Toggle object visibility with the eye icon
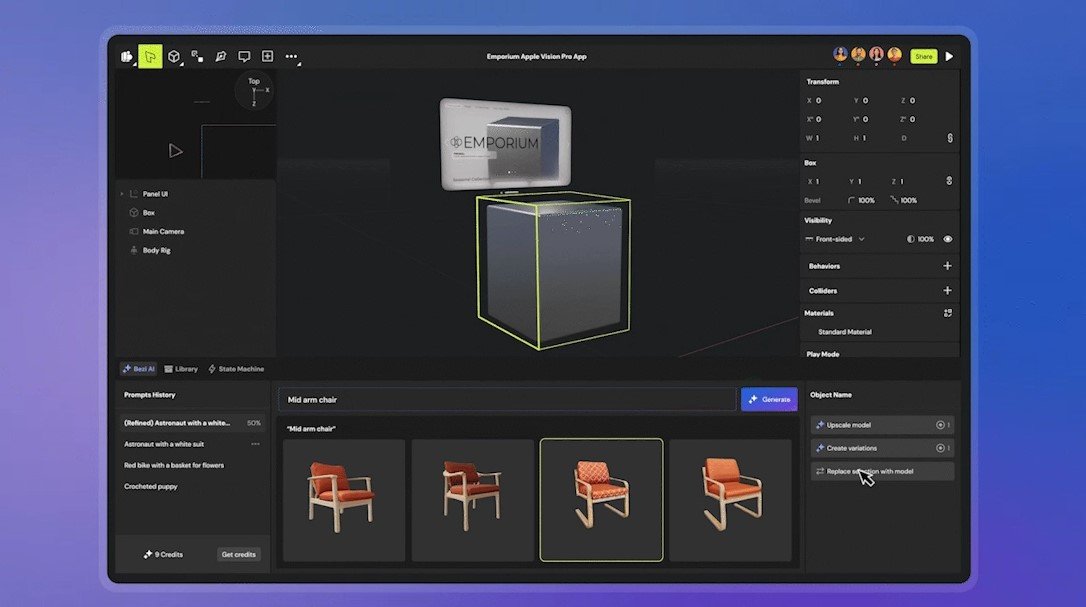The height and width of the screenshot is (607, 1086). [x=948, y=239]
